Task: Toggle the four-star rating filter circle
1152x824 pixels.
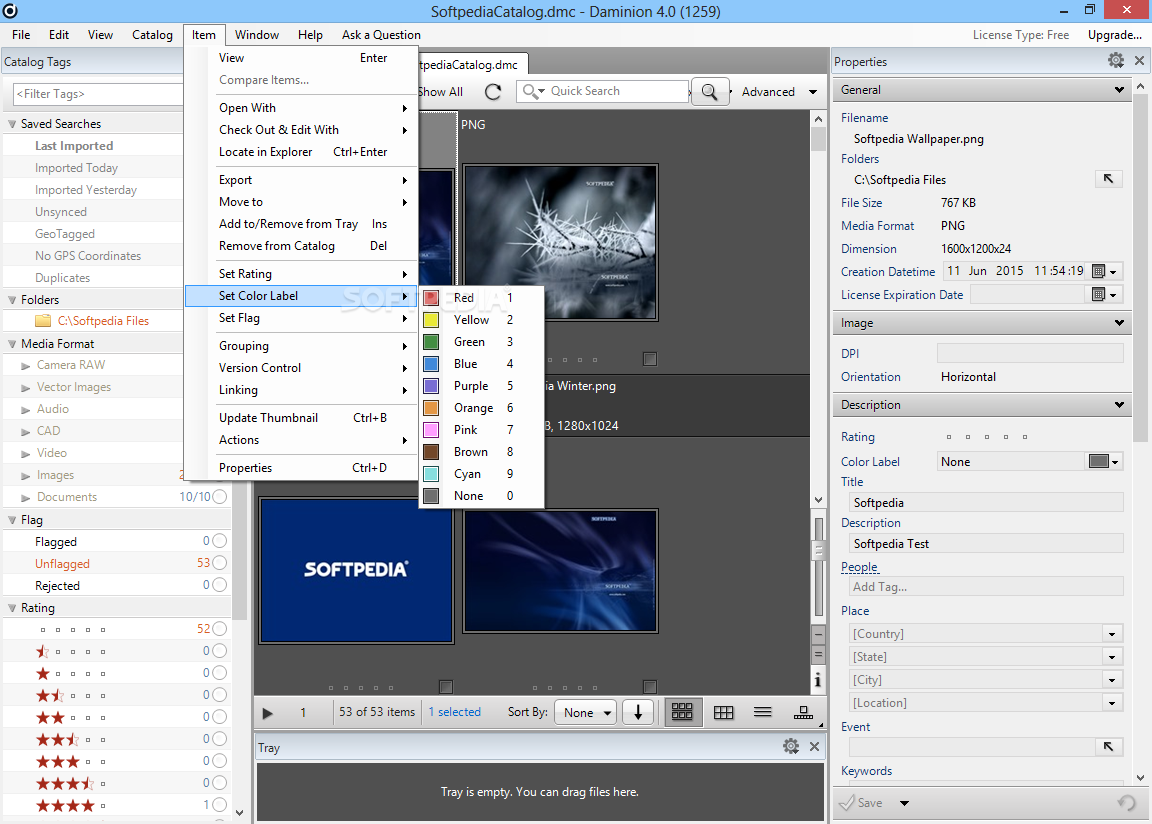Action: coord(219,805)
